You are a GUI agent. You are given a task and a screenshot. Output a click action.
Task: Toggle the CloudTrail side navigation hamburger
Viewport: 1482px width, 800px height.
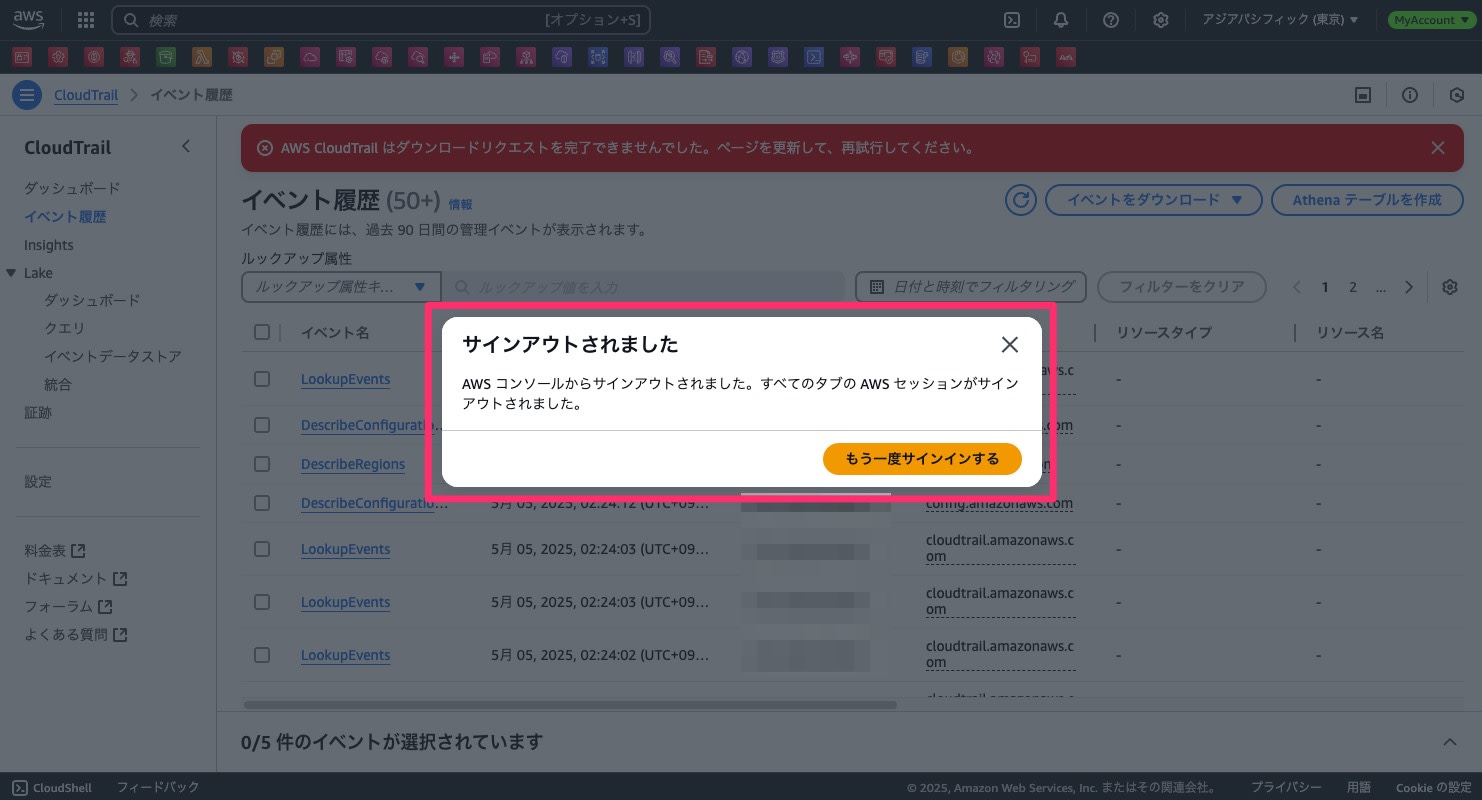(26, 96)
